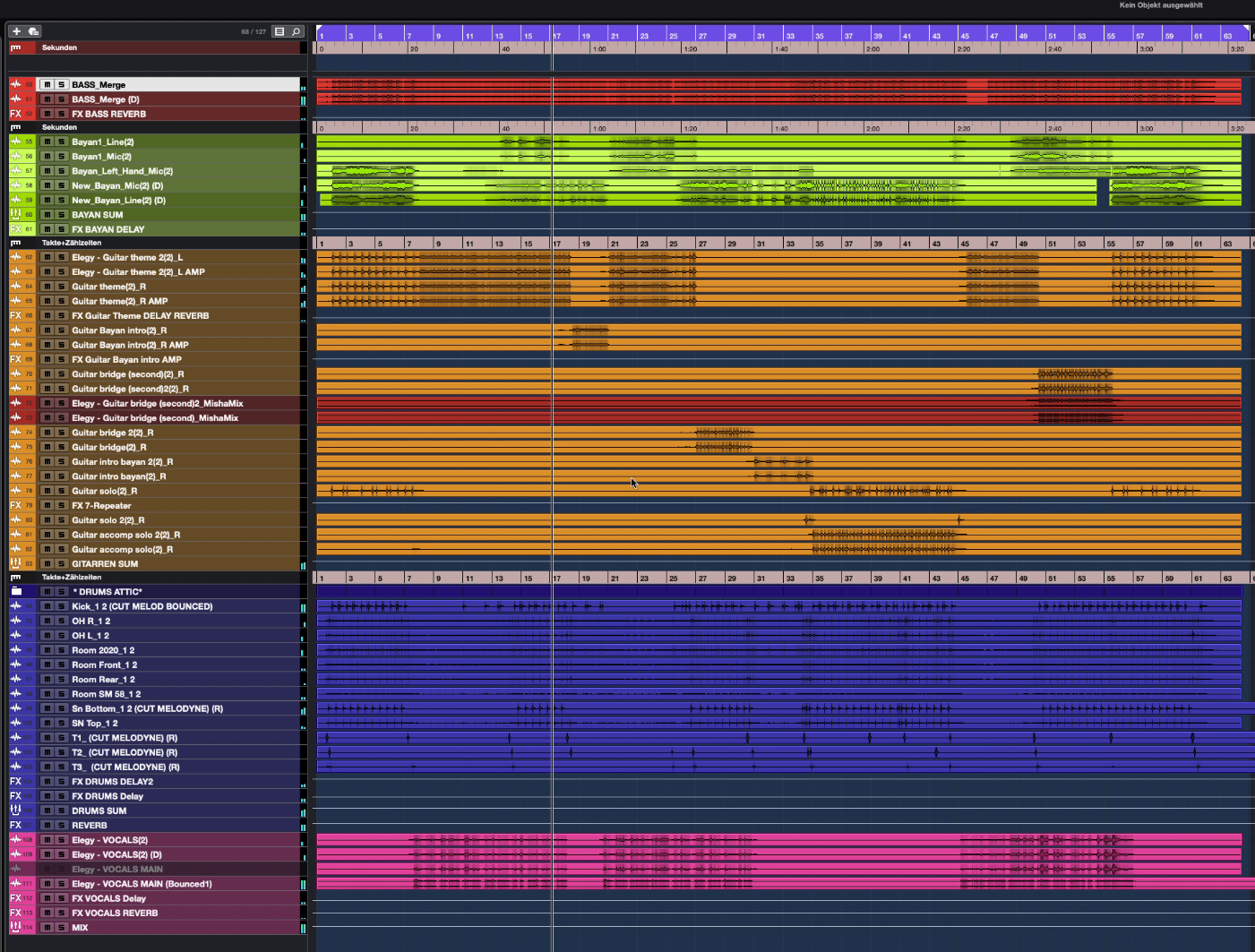
Task: Open the track presets icon beside plus
Action: pyautogui.click(x=33, y=31)
